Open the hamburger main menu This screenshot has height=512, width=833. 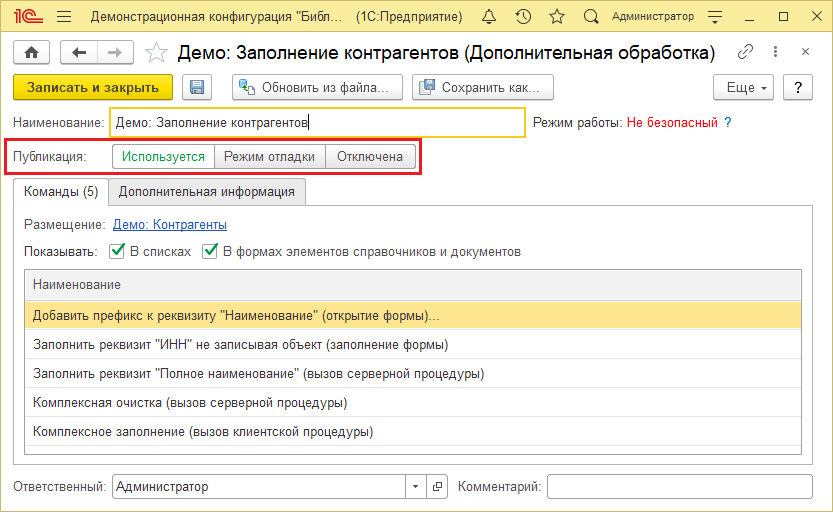point(64,17)
